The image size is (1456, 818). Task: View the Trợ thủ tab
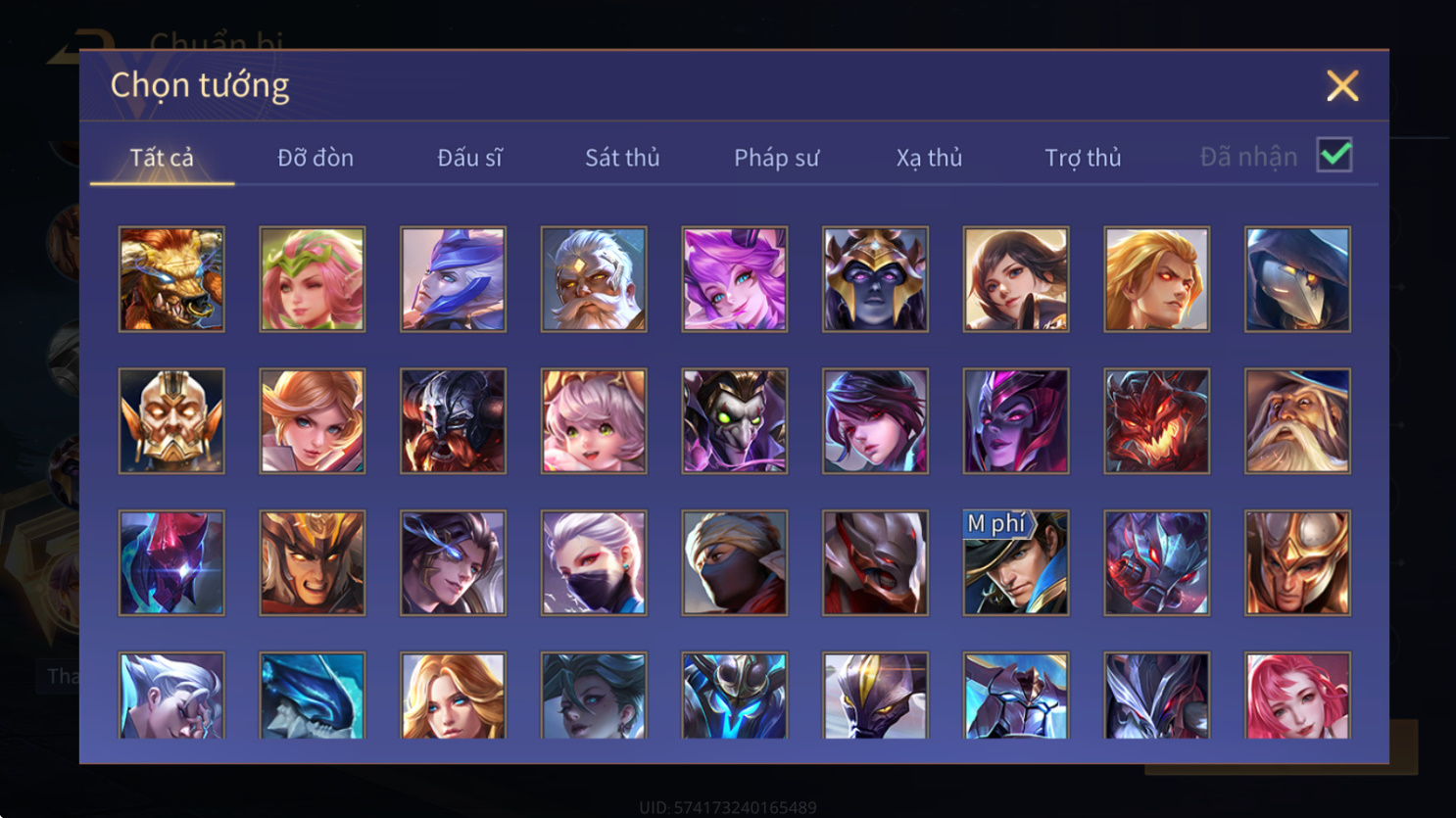[1083, 158]
